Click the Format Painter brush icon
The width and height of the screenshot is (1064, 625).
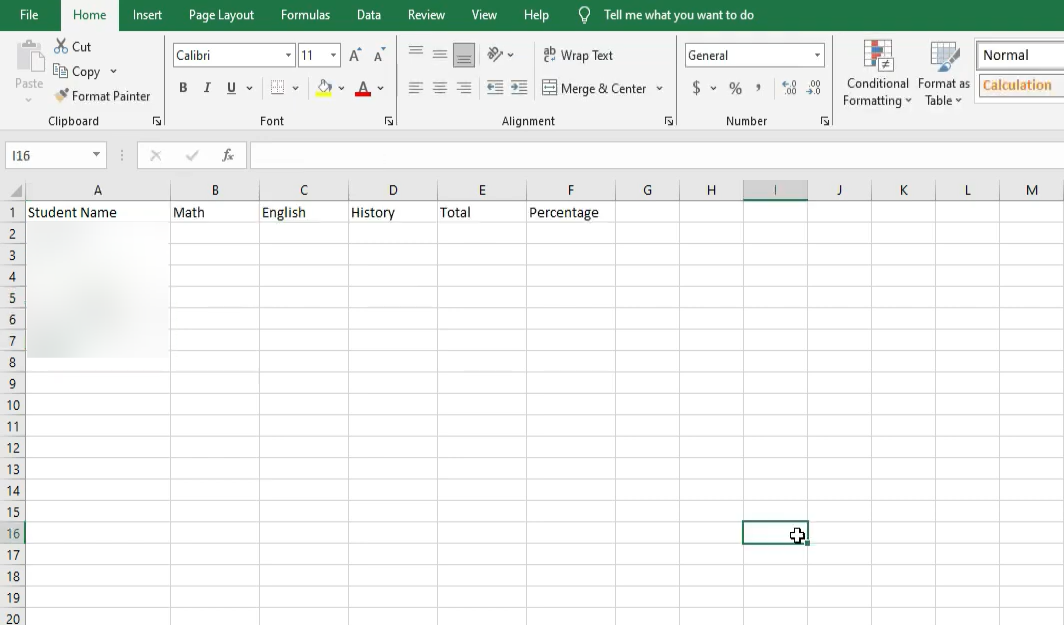point(62,96)
